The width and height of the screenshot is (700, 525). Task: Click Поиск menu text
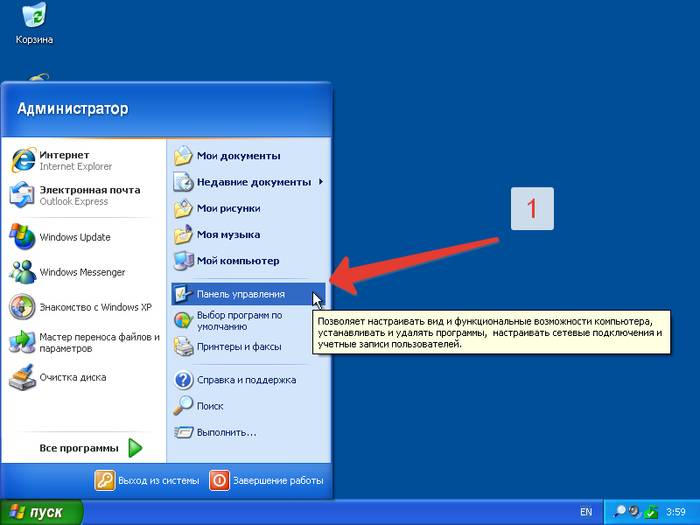(210, 406)
